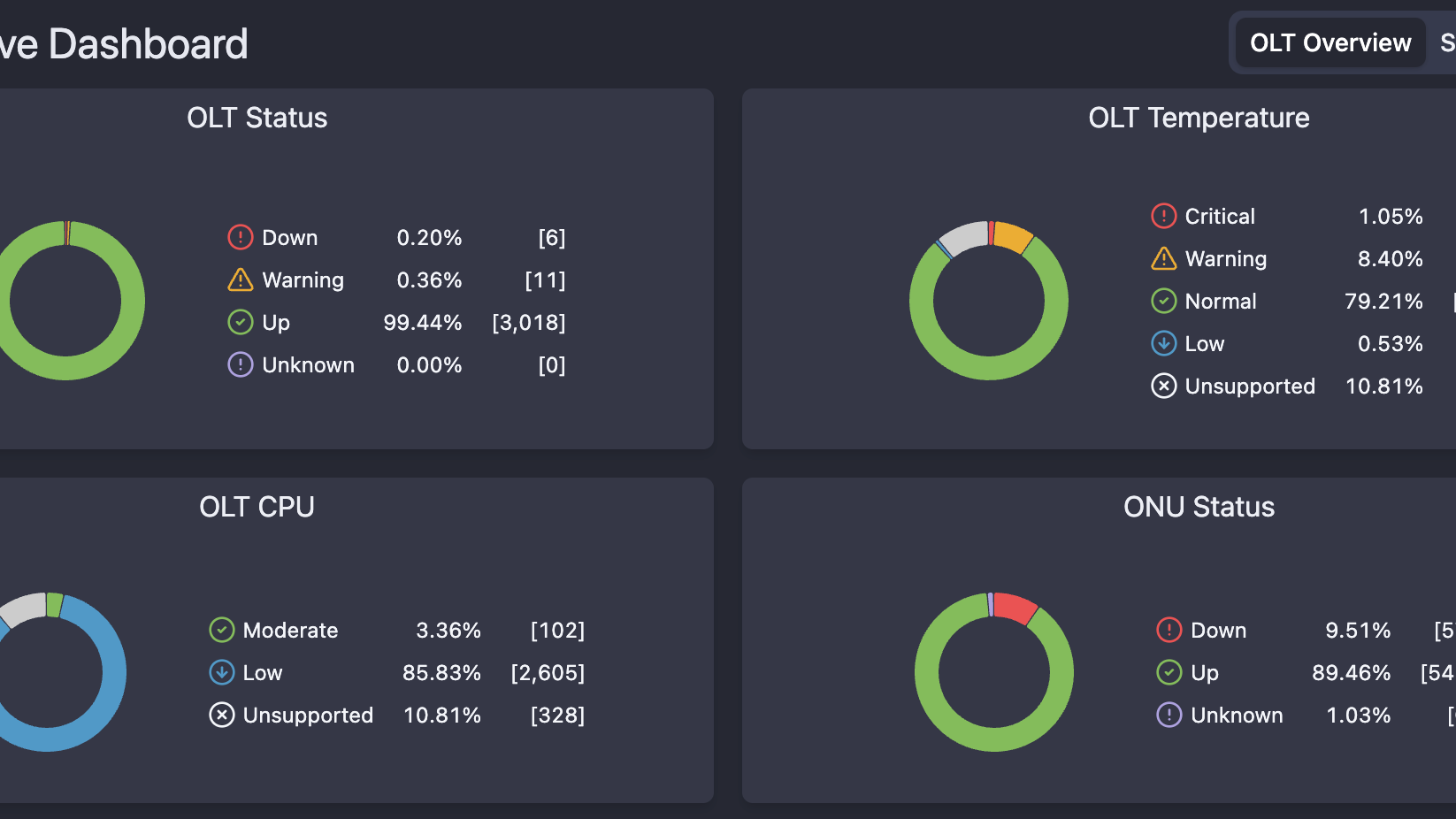Toggle the Low series in OLT CPU legend
Screen dimensions: 1456x819
point(263,672)
